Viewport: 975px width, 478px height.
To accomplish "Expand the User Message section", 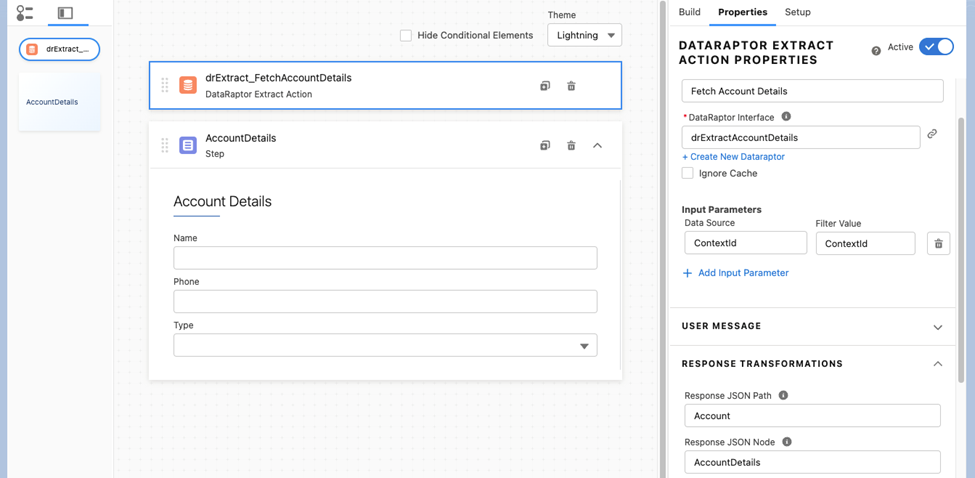I will click(938, 327).
